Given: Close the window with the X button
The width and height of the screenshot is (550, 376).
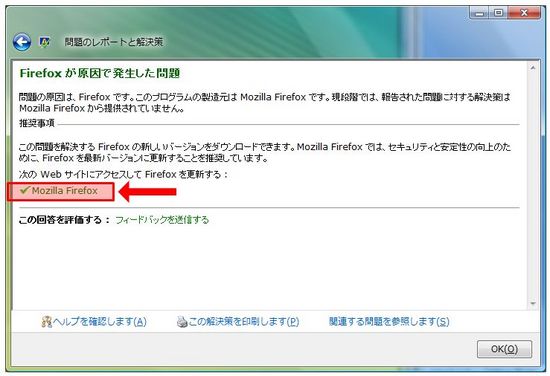Looking at the screenshot, I should pyautogui.click(x=524, y=13).
